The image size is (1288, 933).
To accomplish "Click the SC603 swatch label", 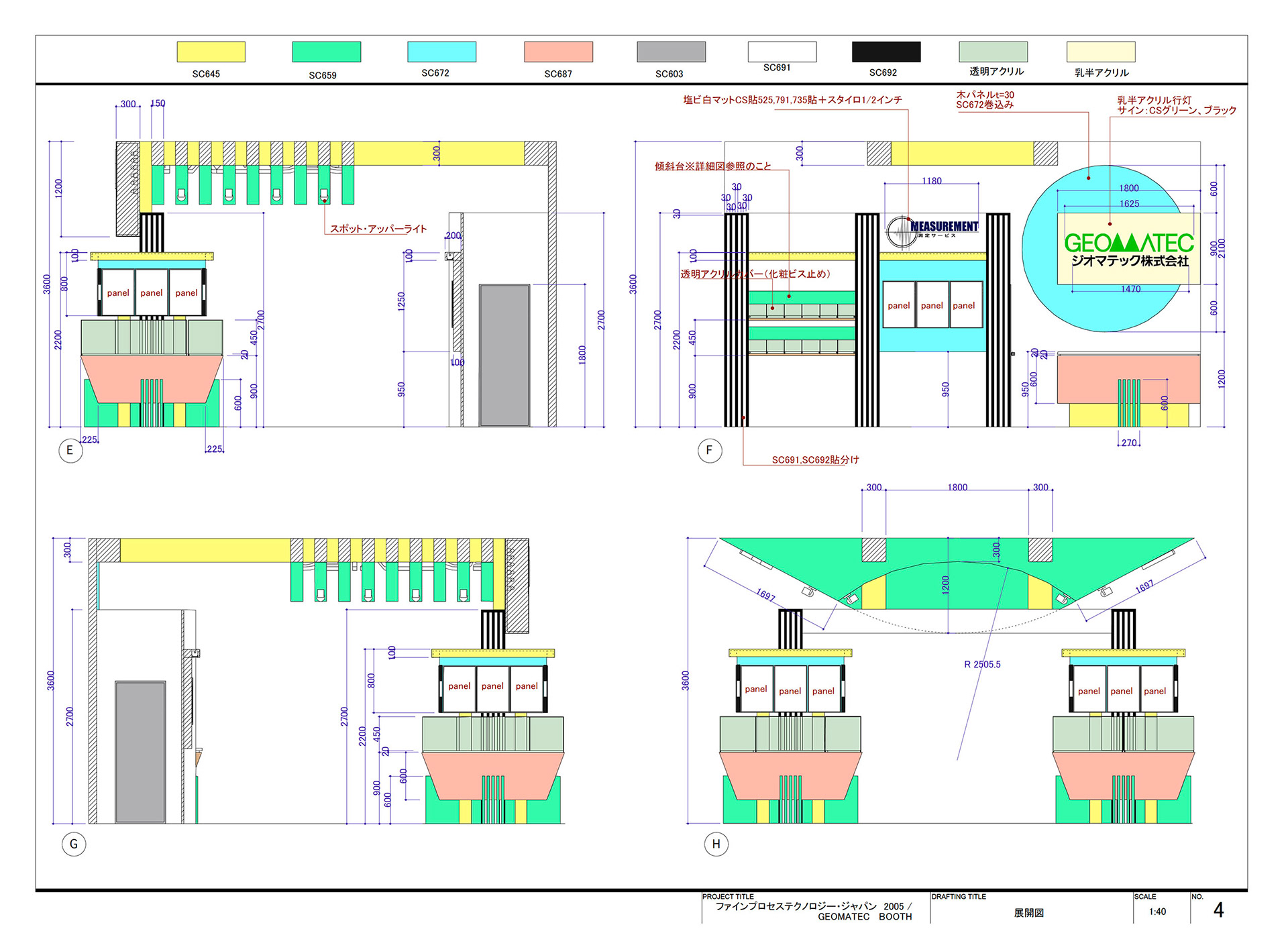I will (669, 74).
